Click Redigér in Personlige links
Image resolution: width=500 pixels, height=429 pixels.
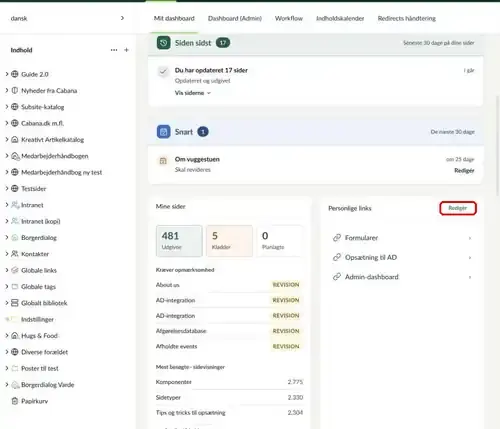coord(458,208)
